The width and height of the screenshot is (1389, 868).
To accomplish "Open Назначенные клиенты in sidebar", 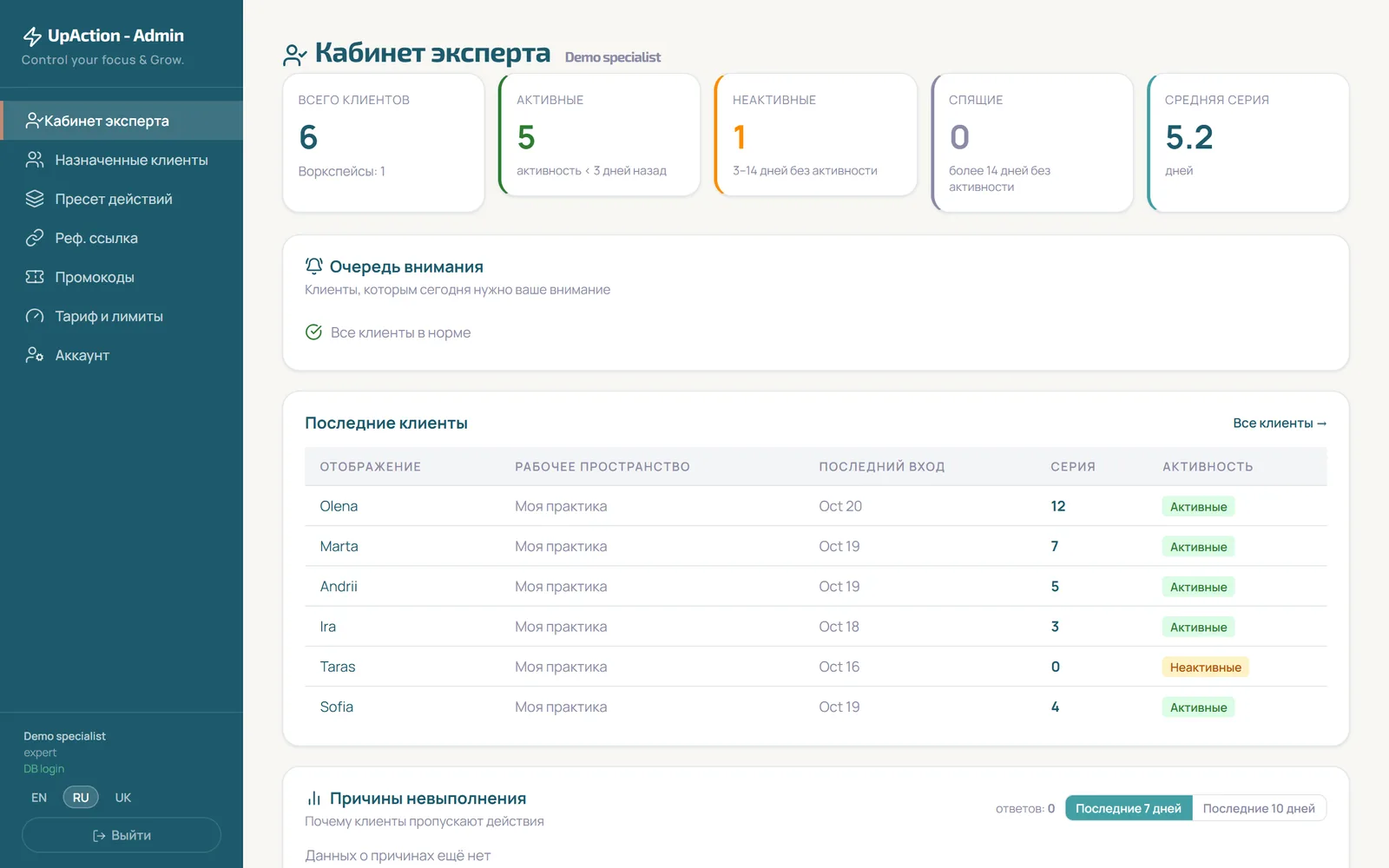I will pos(122,160).
